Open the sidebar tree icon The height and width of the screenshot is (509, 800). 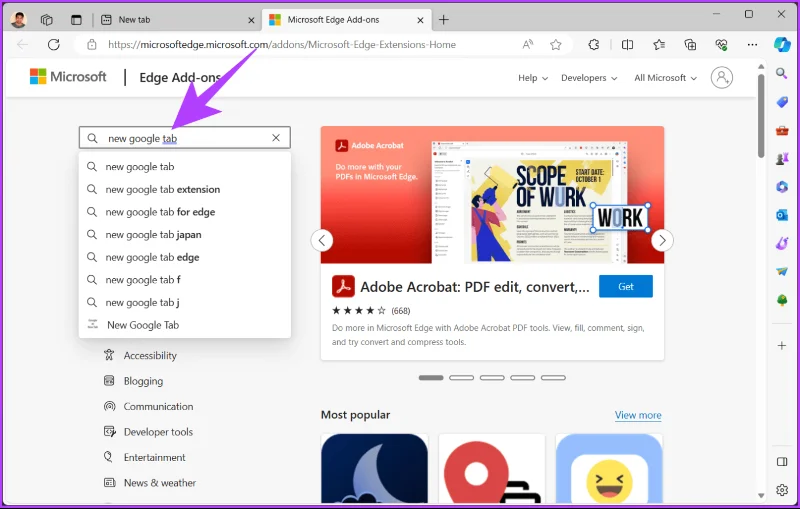[x=782, y=300]
